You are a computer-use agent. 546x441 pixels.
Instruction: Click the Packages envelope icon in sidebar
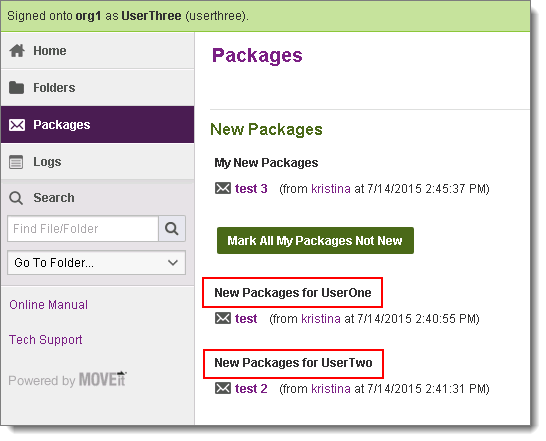(x=17, y=125)
